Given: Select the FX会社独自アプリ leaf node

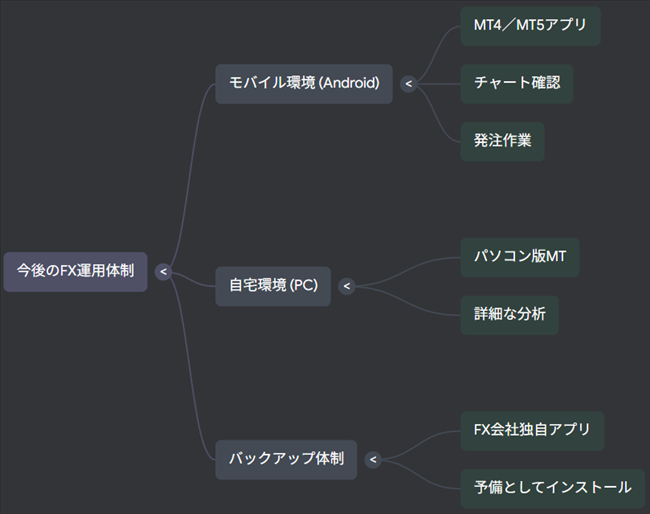Looking at the screenshot, I should (x=532, y=430).
